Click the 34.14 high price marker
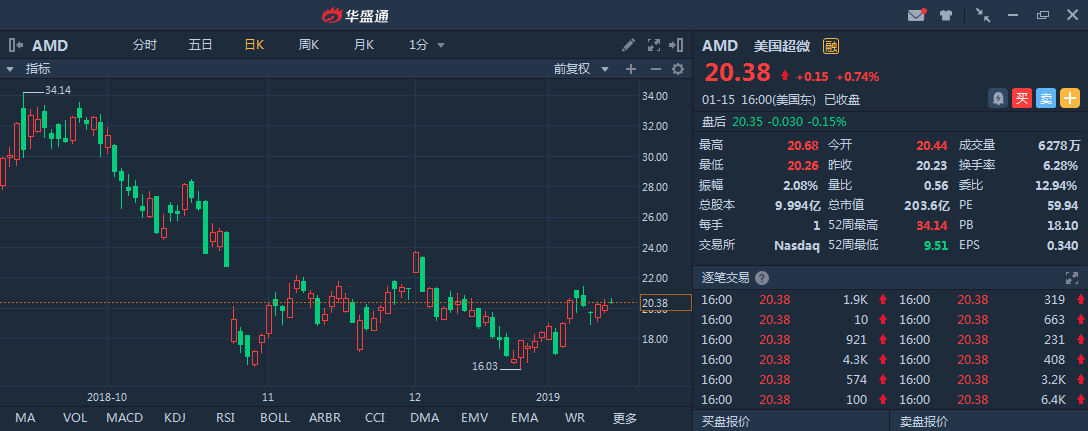The image size is (1088, 431). [58, 90]
